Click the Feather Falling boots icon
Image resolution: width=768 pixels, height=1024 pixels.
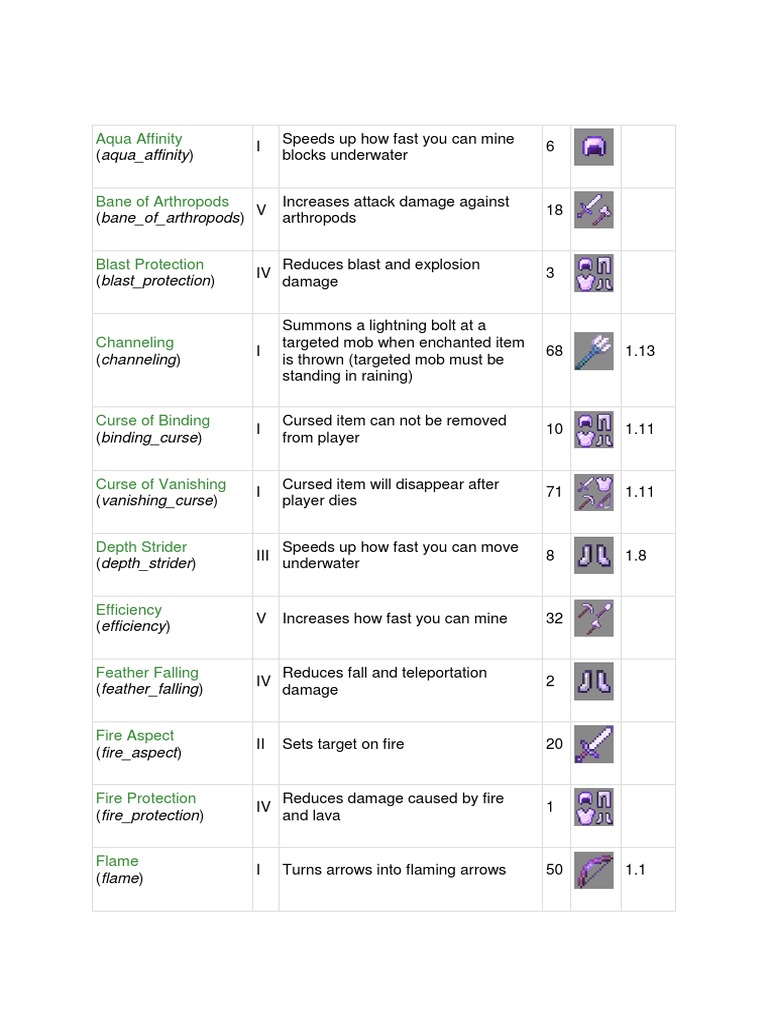(x=594, y=682)
